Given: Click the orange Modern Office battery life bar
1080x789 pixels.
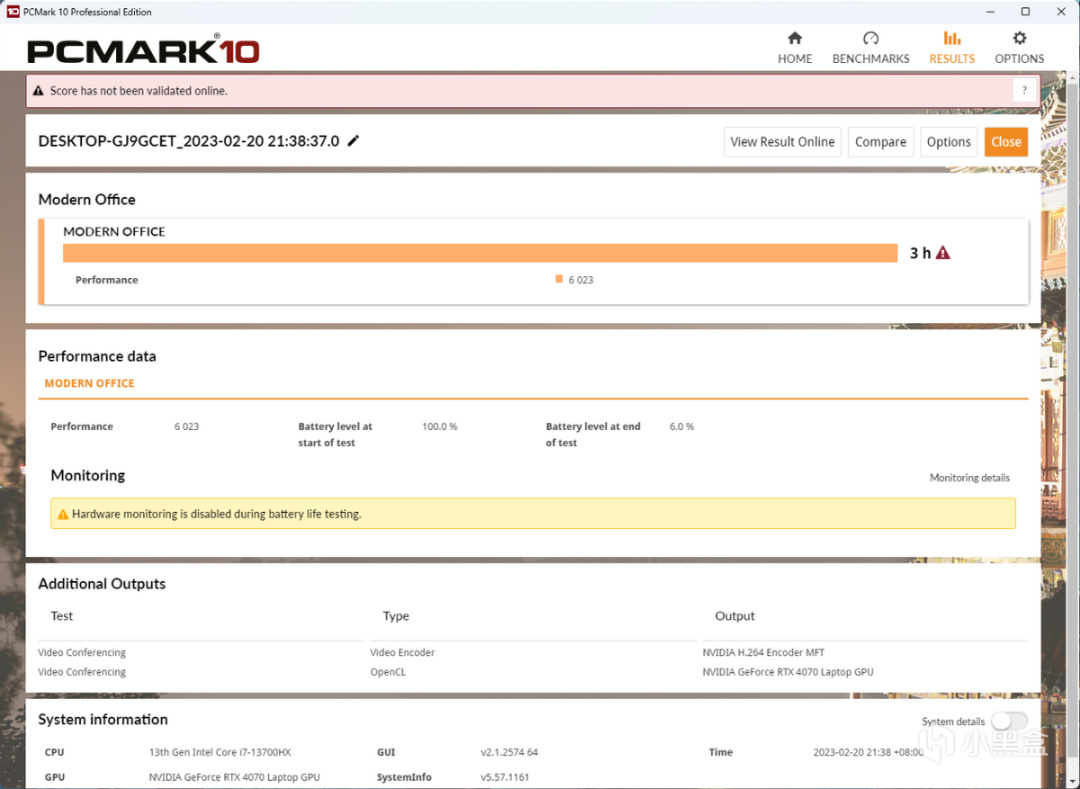Looking at the screenshot, I should pos(480,253).
